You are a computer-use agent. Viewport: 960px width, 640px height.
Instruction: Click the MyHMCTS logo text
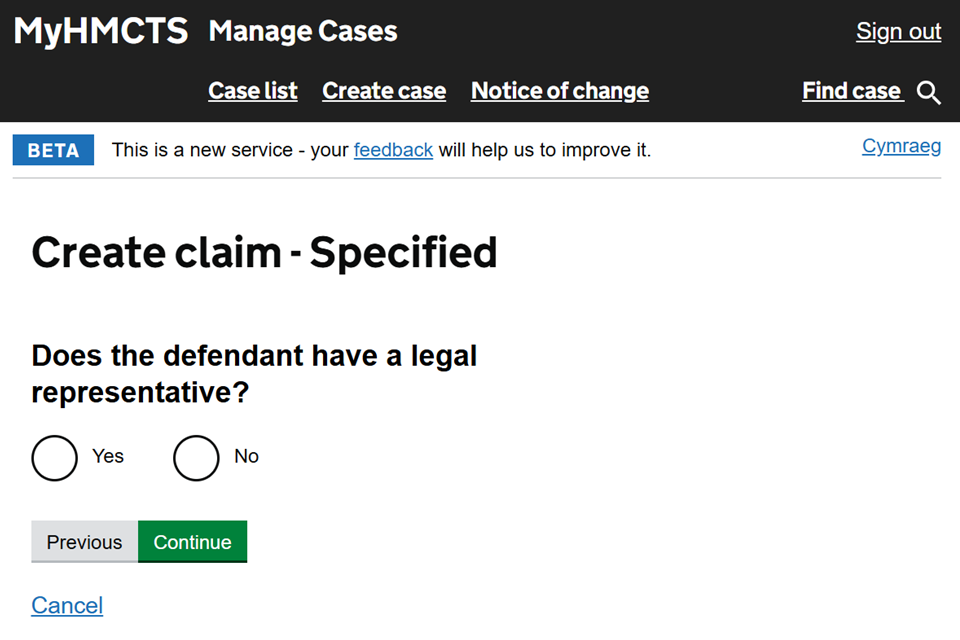pos(100,31)
